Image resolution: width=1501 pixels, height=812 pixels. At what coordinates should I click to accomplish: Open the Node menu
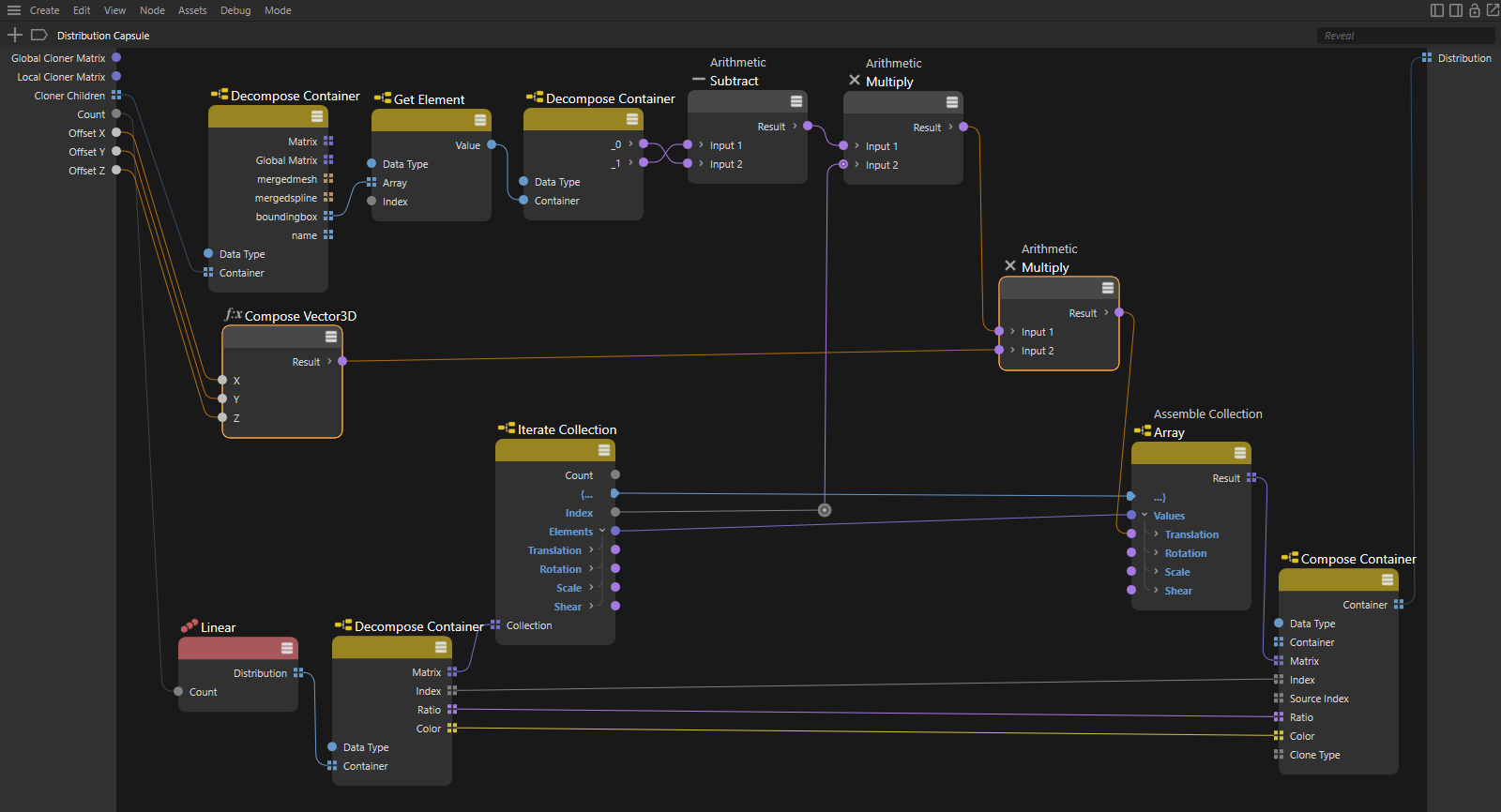(152, 10)
